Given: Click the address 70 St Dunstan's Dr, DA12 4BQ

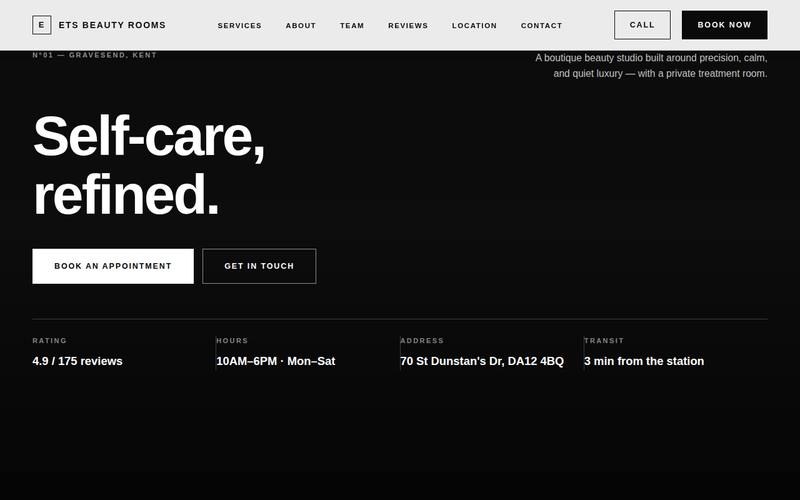Looking at the screenshot, I should 482,361.
